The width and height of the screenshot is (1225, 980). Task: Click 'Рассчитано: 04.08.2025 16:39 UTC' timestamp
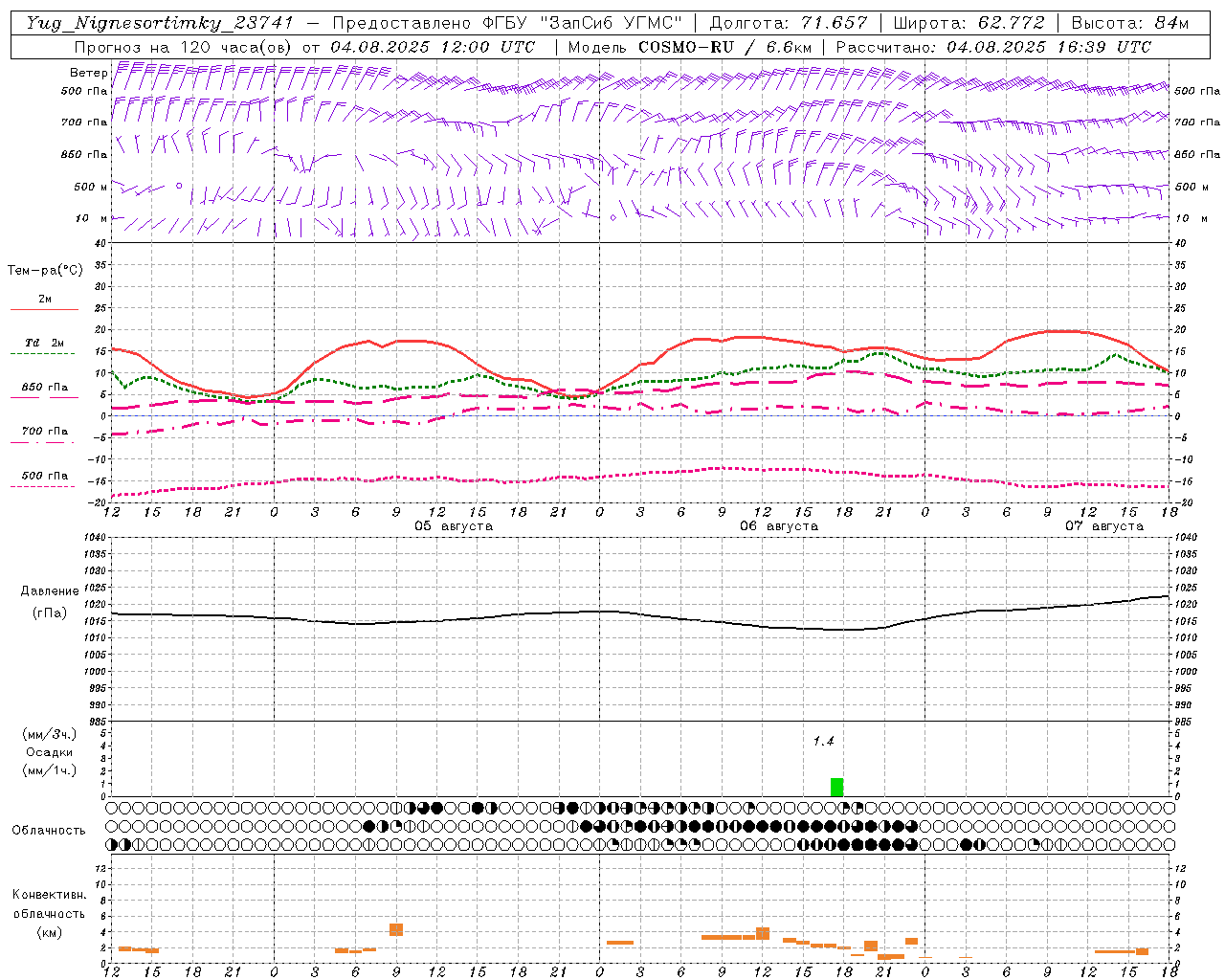(993, 47)
